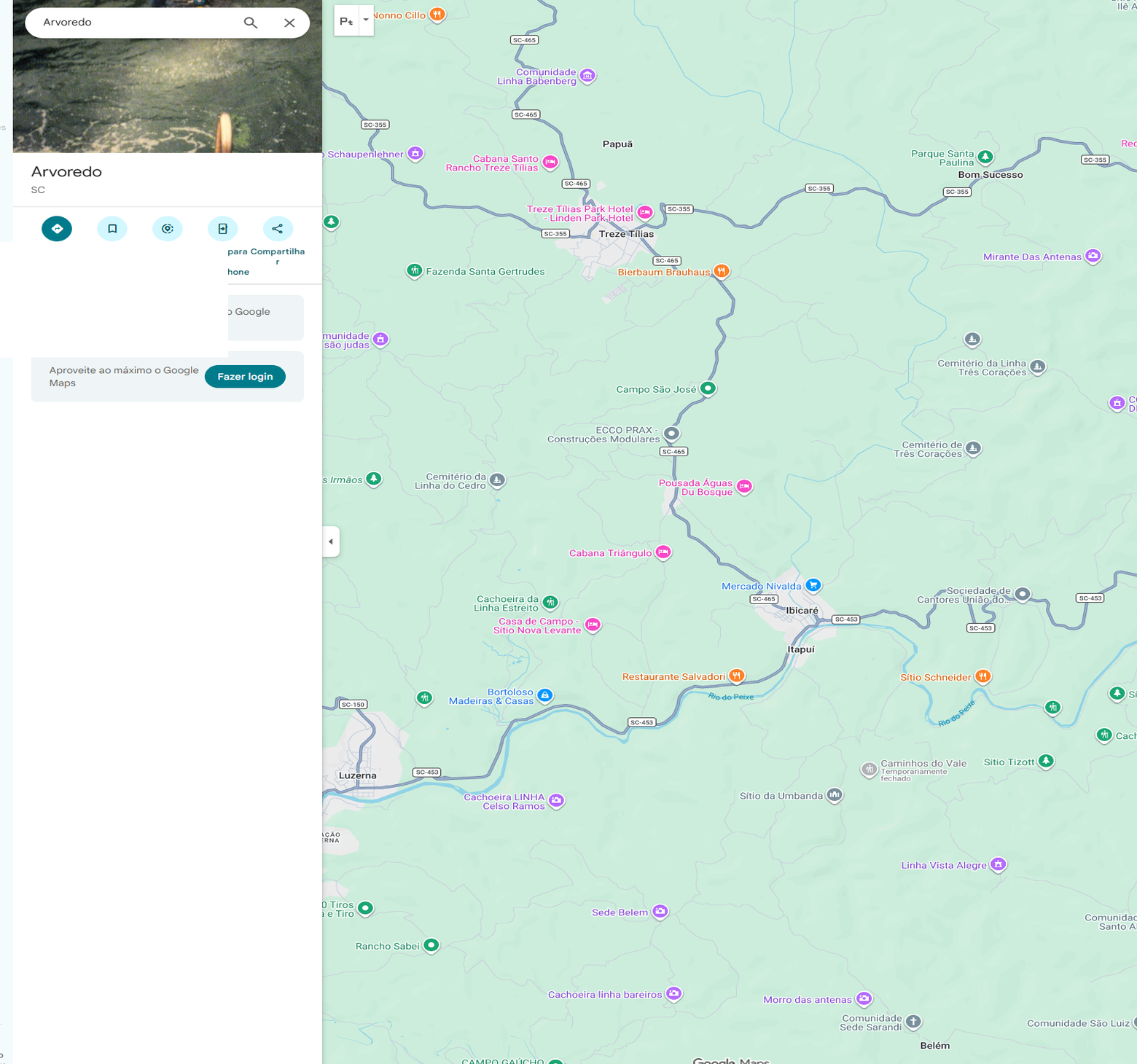Click the Itapuí locality label
The width and height of the screenshot is (1137, 1064).
801,649
